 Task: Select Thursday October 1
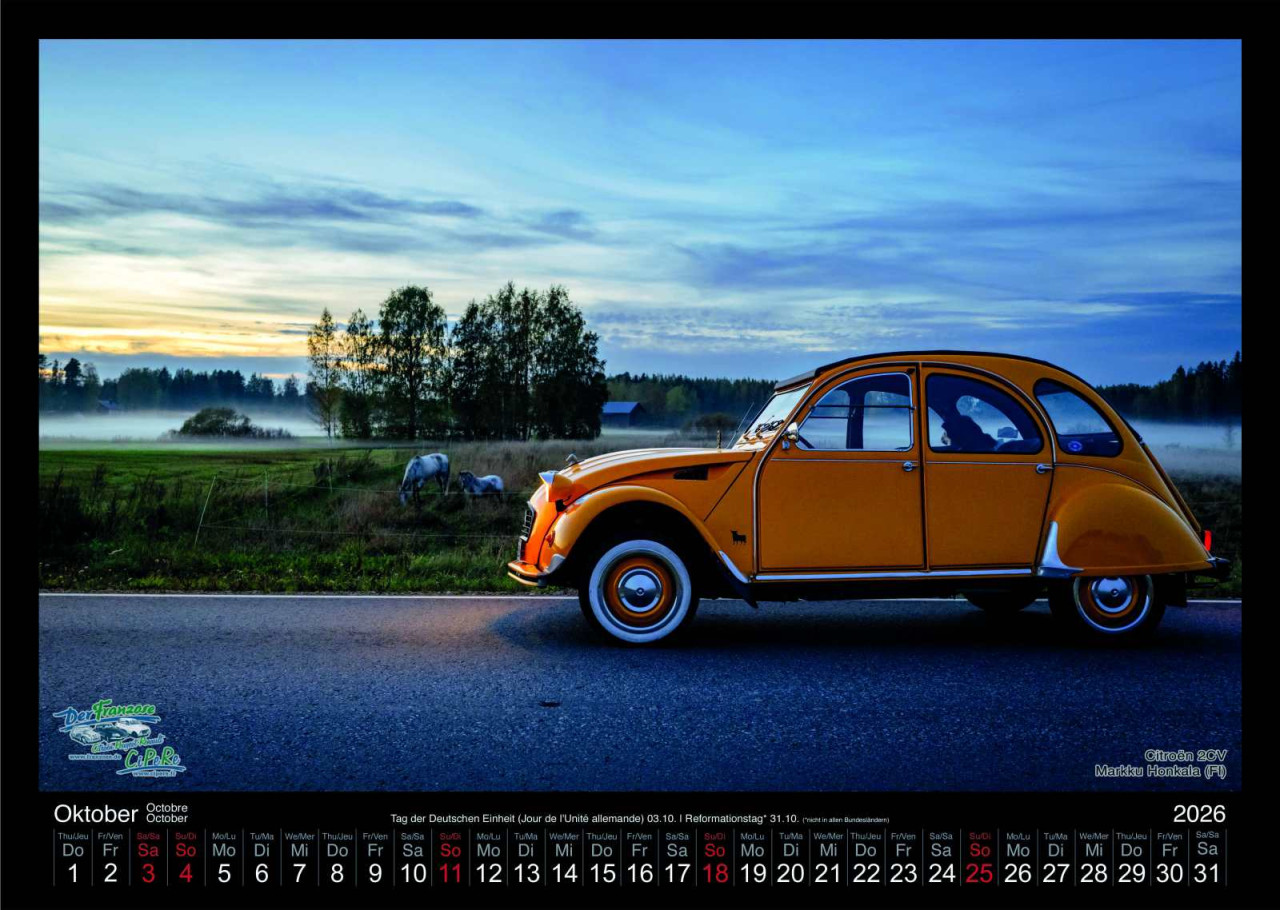[73, 860]
